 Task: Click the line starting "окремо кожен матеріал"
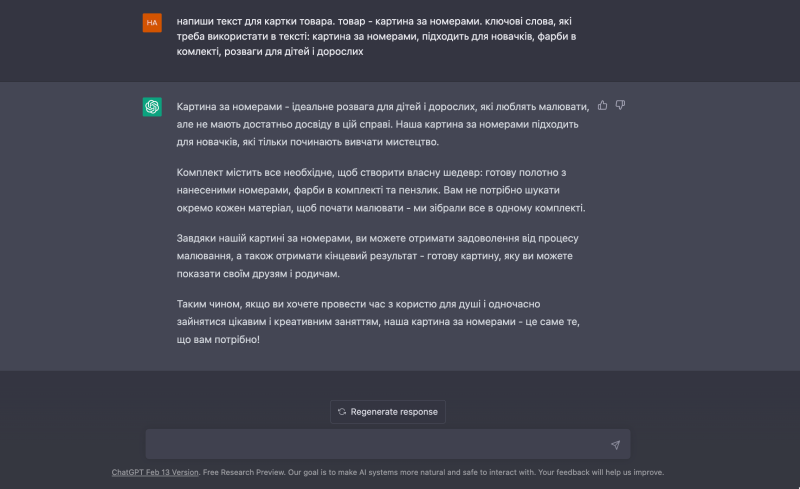[x=381, y=208]
